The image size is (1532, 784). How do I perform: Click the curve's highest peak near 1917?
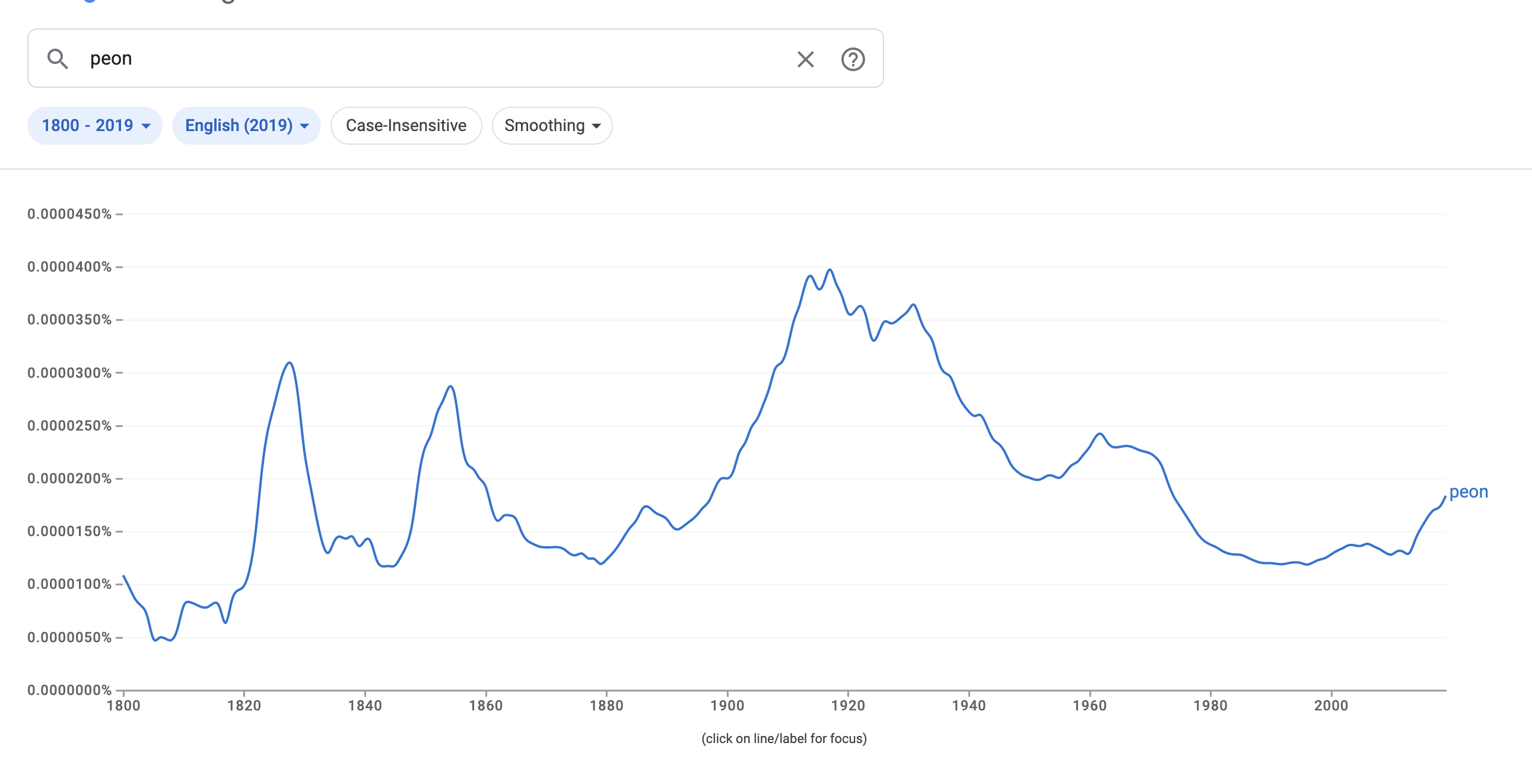pos(829,270)
